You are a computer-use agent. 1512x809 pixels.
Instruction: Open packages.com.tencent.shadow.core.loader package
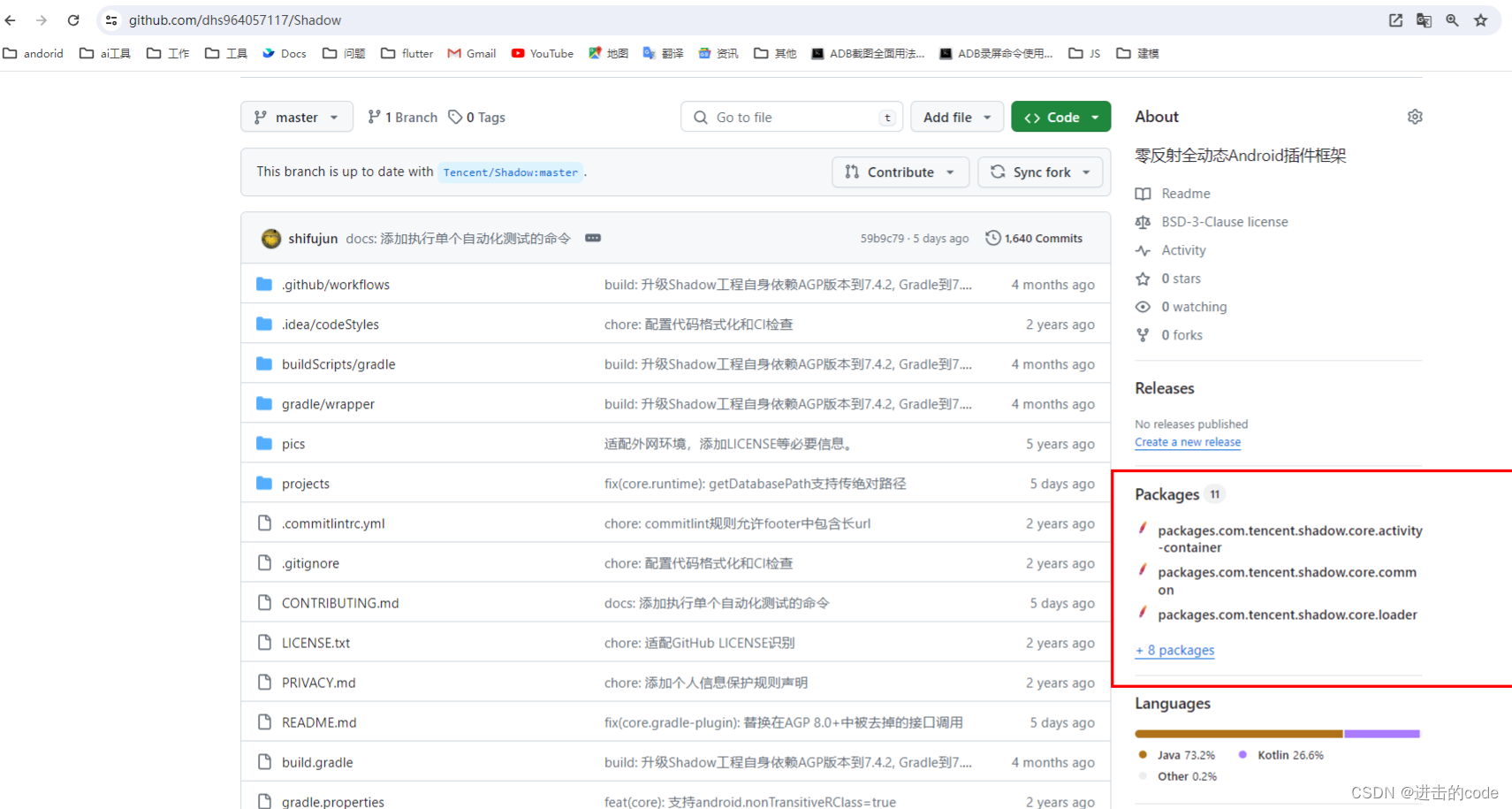tap(1288, 614)
